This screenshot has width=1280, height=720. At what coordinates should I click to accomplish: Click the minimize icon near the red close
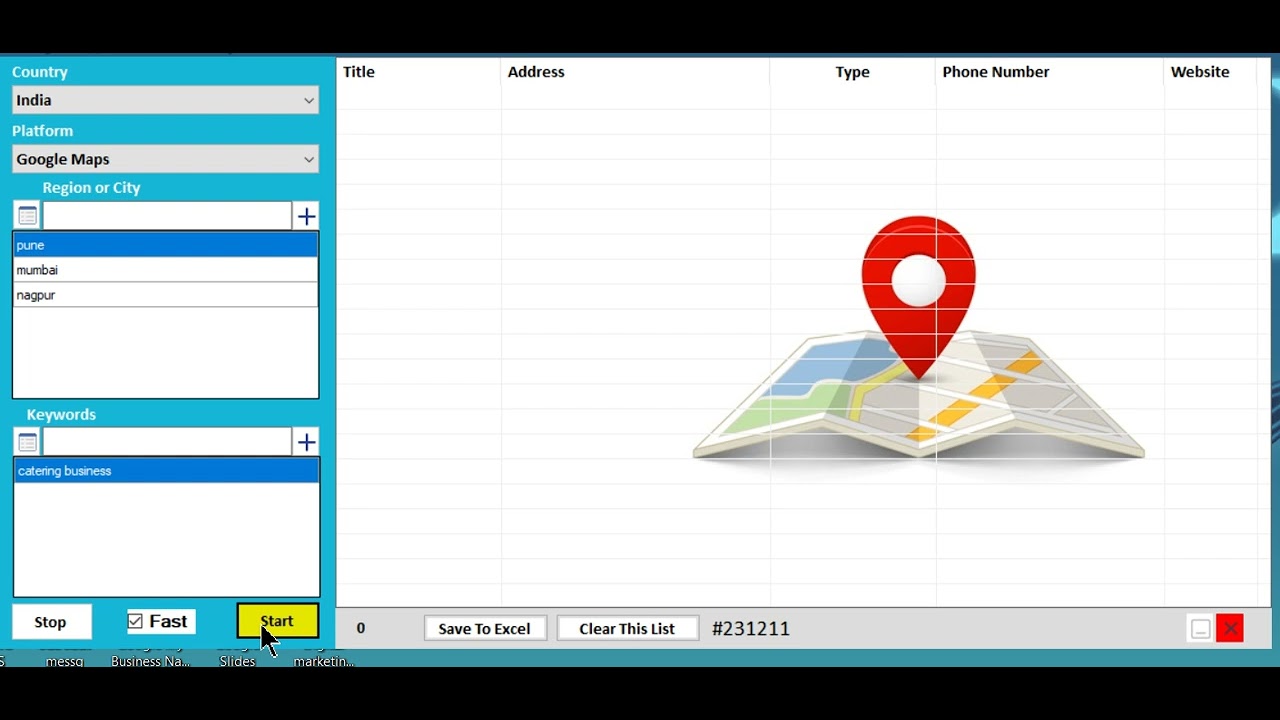pyautogui.click(x=1201, y=629)
